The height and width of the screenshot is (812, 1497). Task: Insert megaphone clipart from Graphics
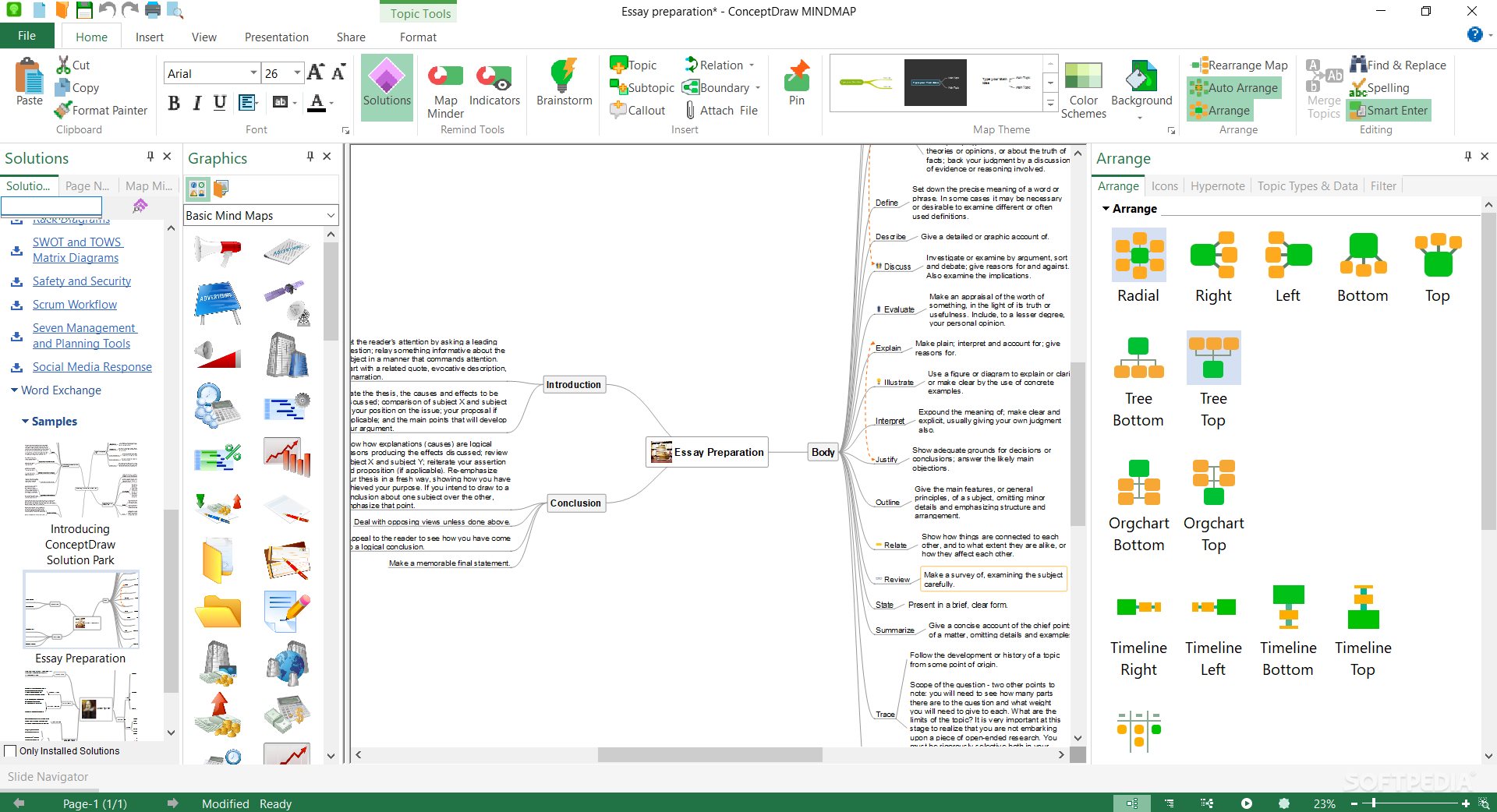[x=218, y=251]
